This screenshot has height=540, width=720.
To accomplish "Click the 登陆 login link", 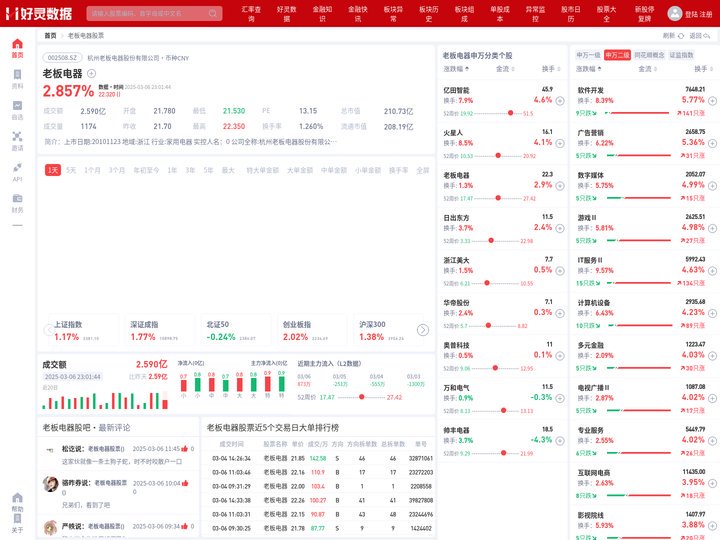I will pos(691,14).
